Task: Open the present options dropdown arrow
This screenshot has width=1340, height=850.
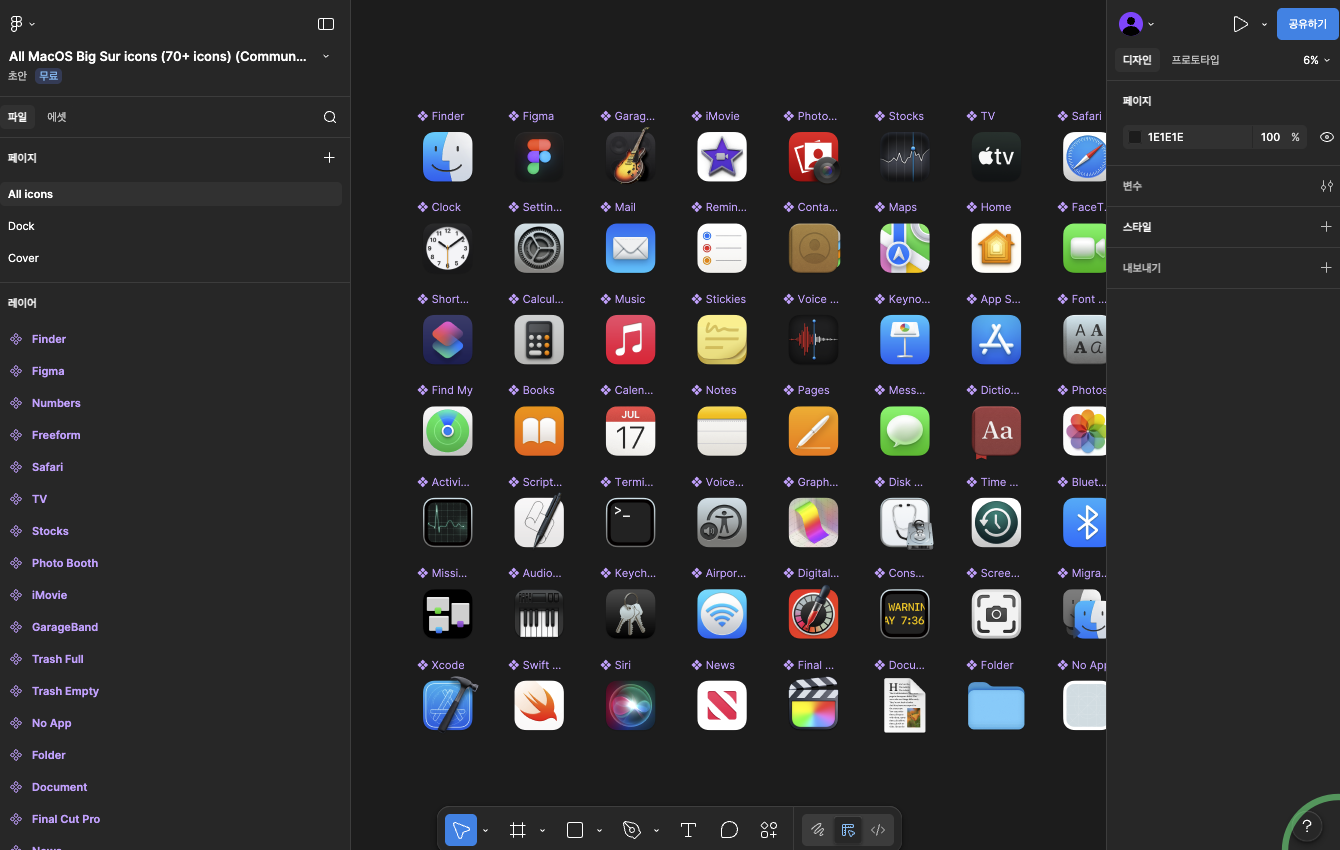Action: tap(1264, 24)
